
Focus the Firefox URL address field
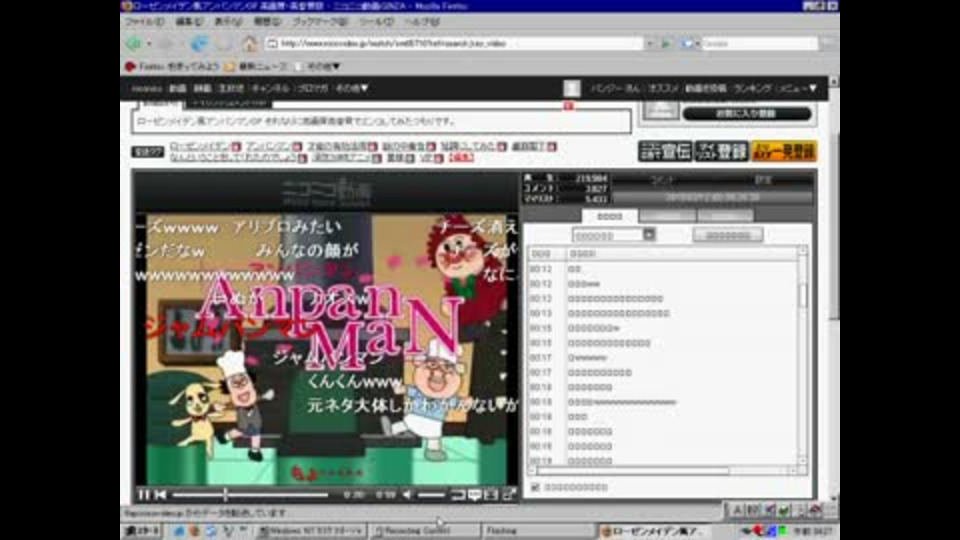pos(456,43)
